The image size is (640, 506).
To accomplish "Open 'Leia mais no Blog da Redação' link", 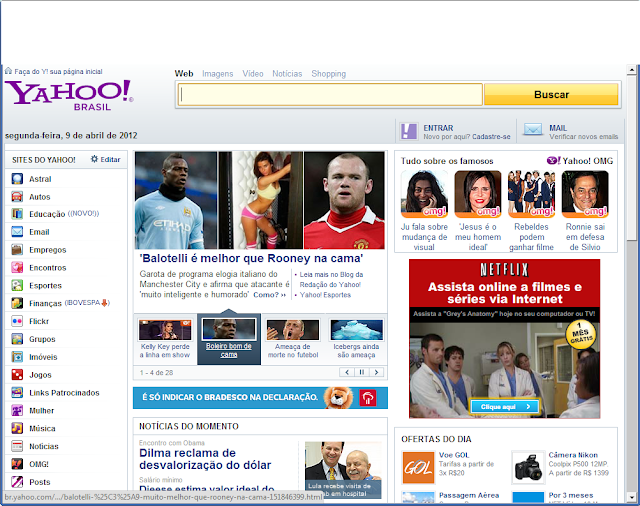I will tap(331, 280).
